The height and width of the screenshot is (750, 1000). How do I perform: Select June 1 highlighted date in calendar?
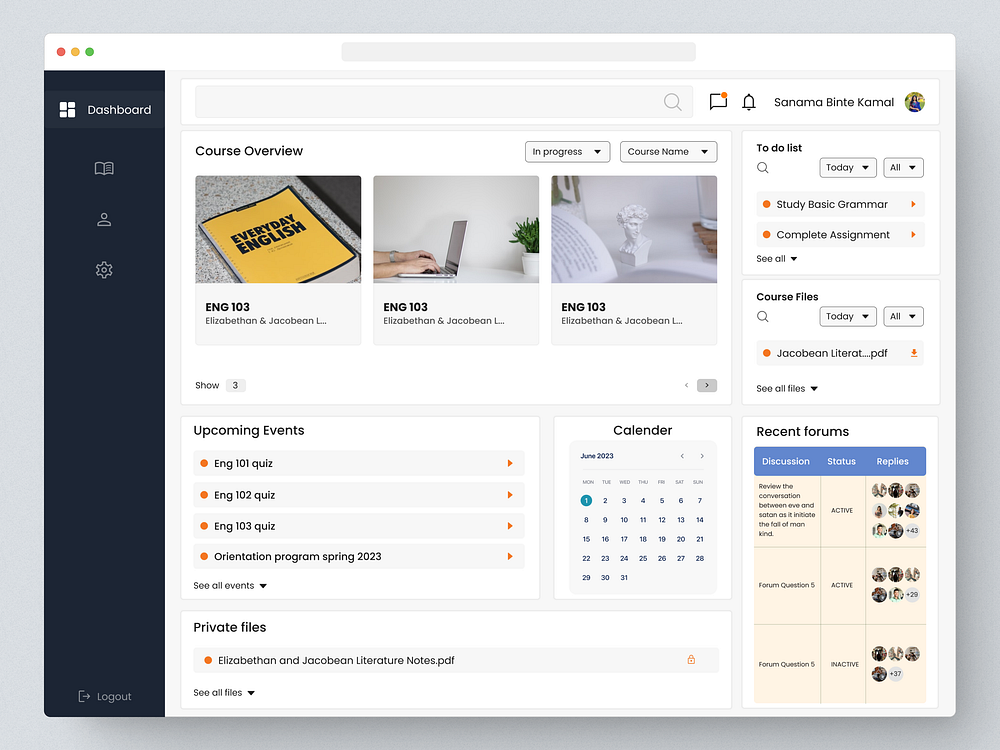[586, 501]
